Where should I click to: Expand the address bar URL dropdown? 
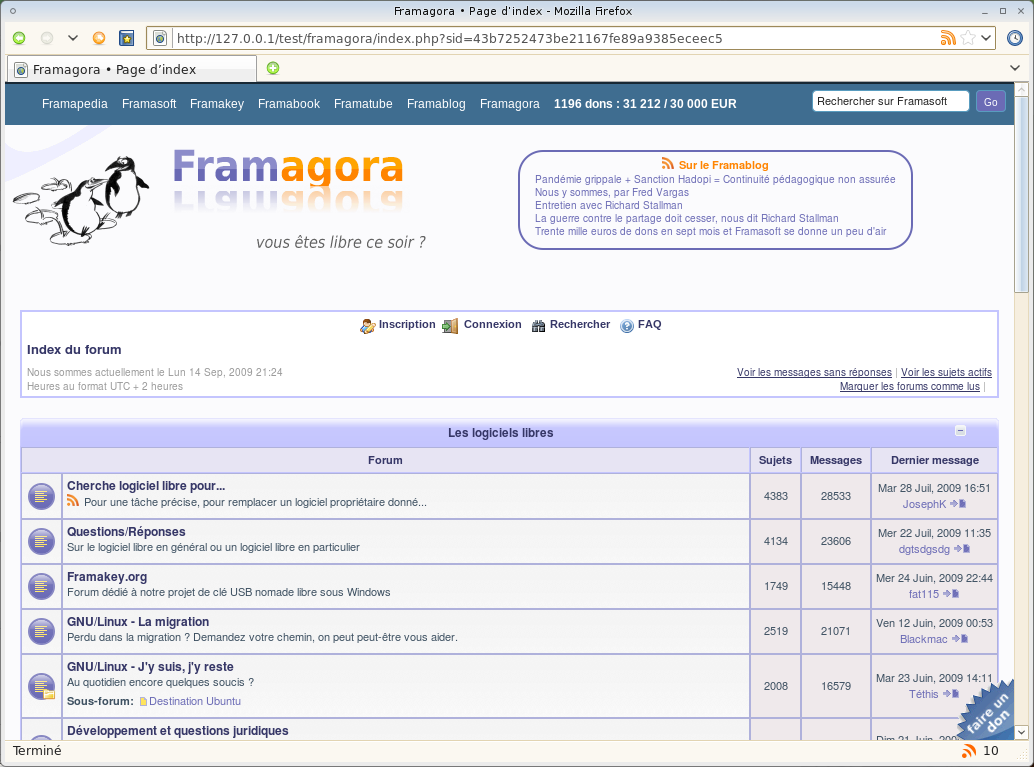pyautogui.click(x=986, y=38)
